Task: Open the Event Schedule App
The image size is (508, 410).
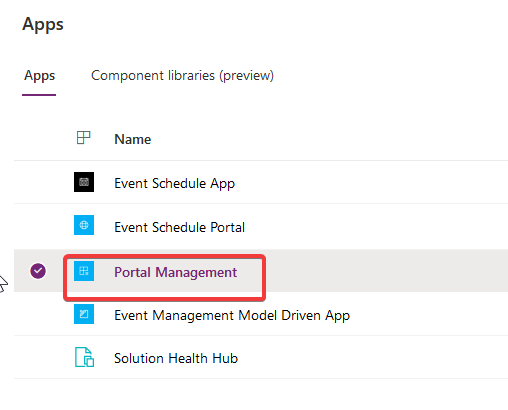Action: click(174, 184)
